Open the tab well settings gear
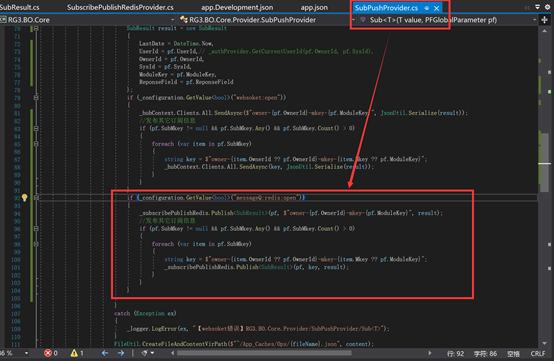Screen dimensions: 554x361 pos(547,7)
